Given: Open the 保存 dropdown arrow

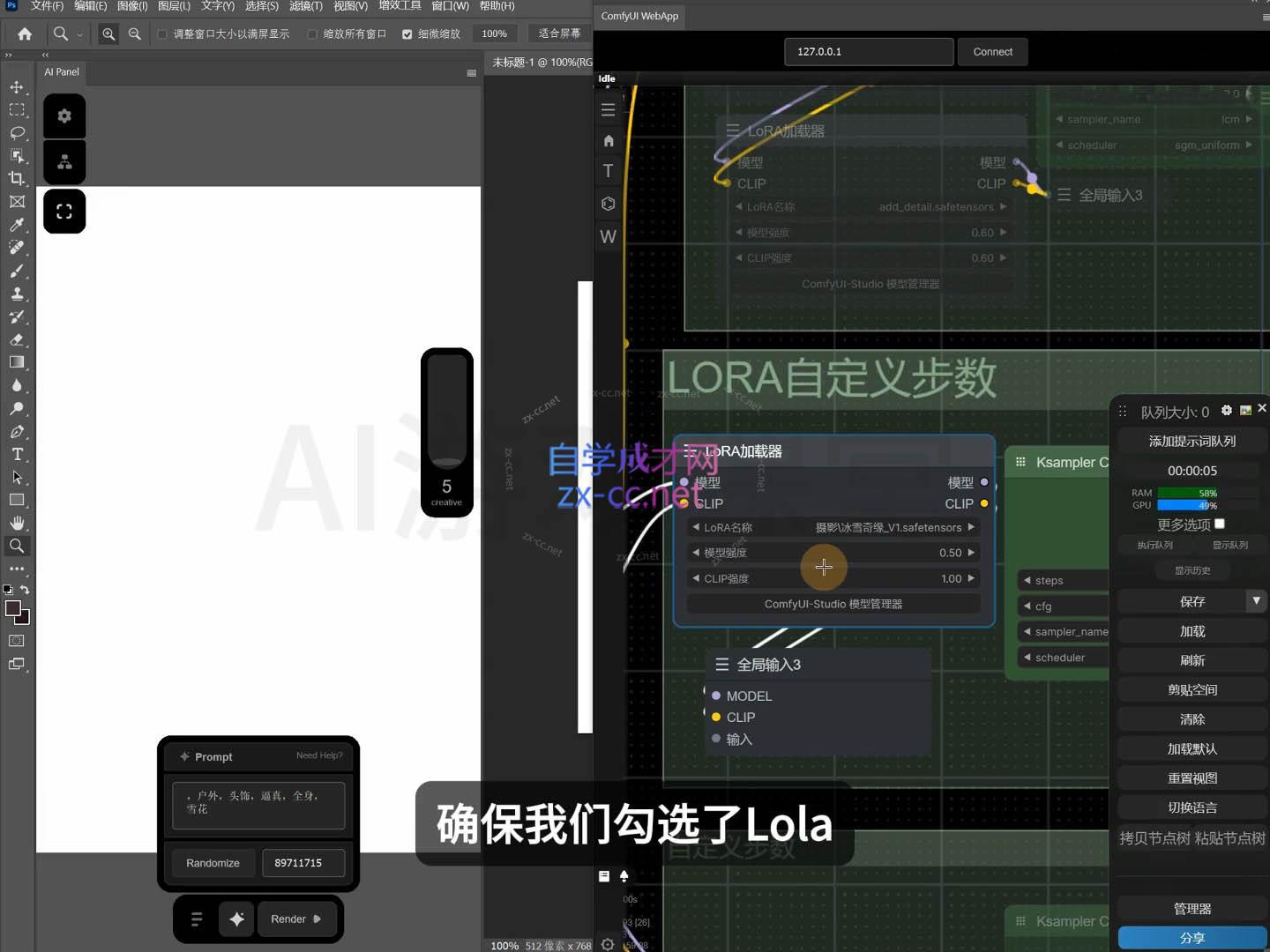Looking at the screenshot, I should tap(1257, 600).
